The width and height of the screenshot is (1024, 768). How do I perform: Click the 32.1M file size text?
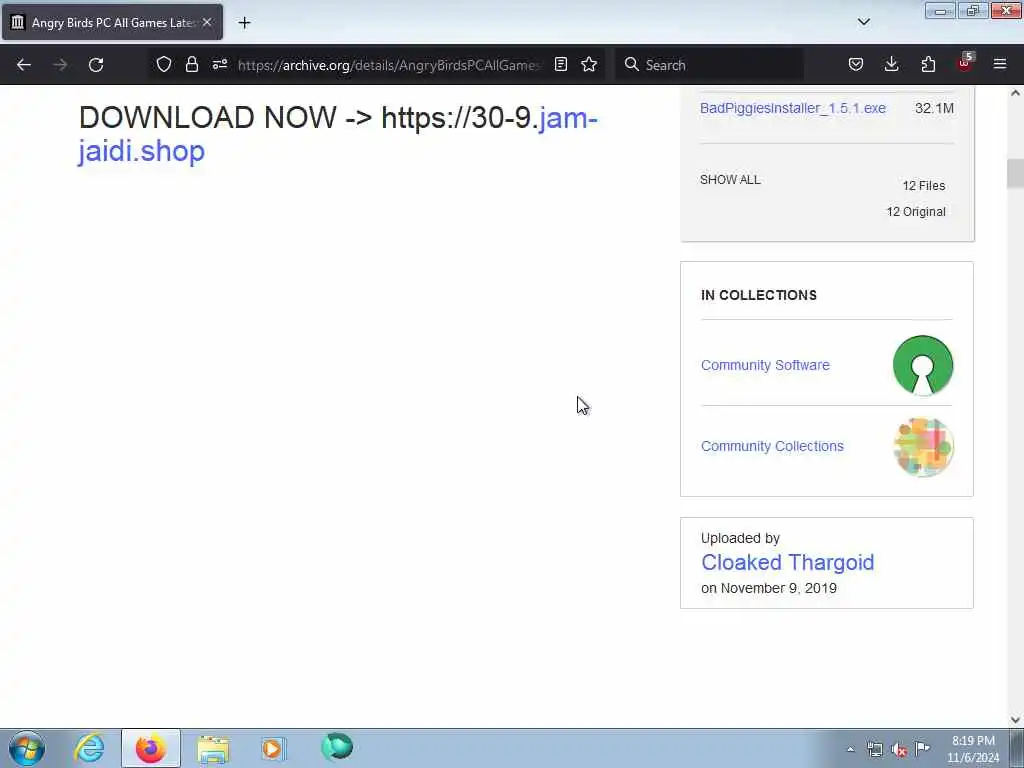click(934, 108)
